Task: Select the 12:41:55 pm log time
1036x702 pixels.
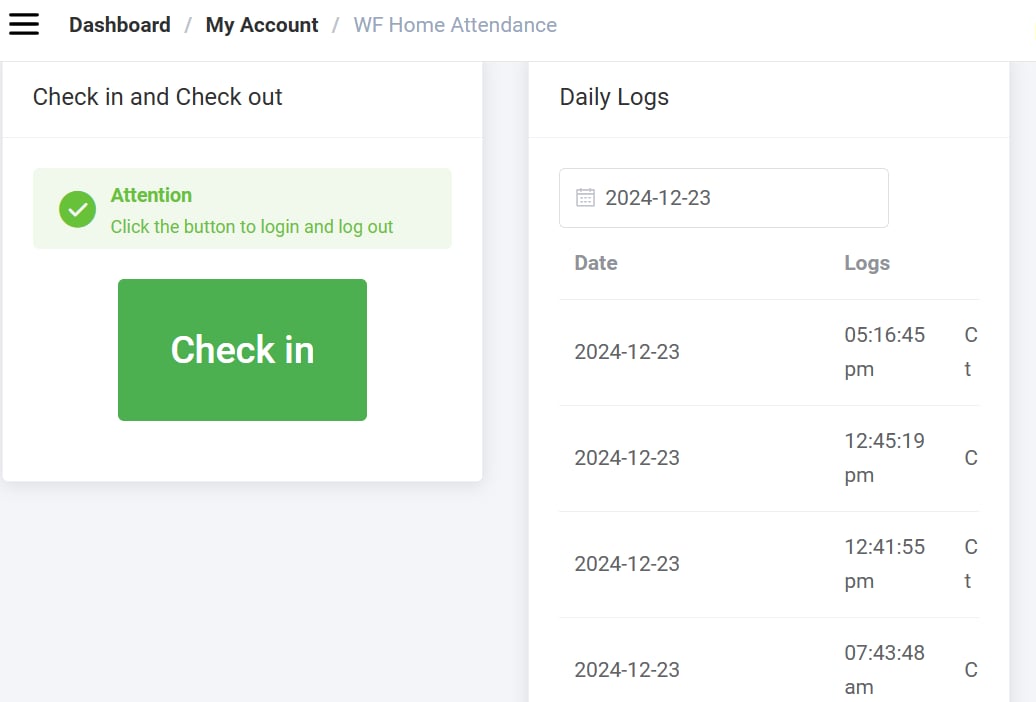Action: tap(884, 564)
